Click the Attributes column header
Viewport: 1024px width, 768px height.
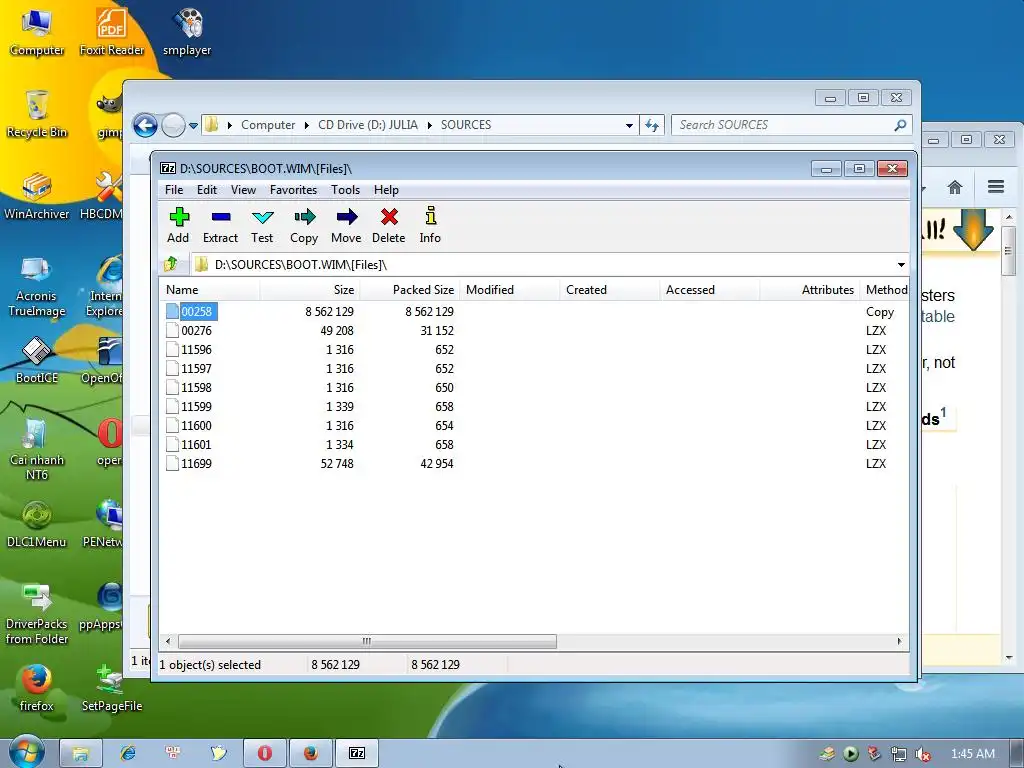(809, 289)
